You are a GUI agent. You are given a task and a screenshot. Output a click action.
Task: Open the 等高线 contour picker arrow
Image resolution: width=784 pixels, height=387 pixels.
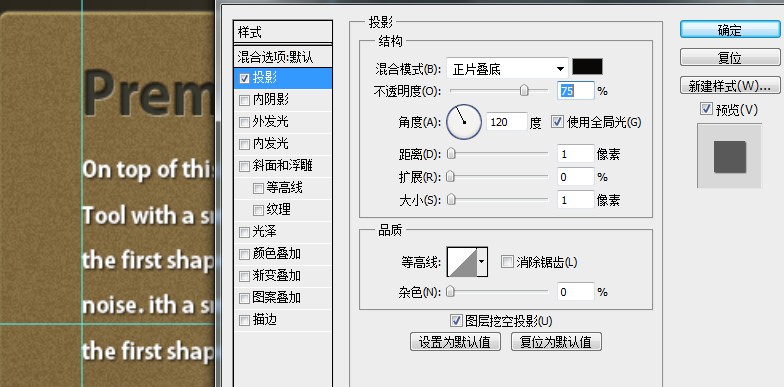point(482,262)
